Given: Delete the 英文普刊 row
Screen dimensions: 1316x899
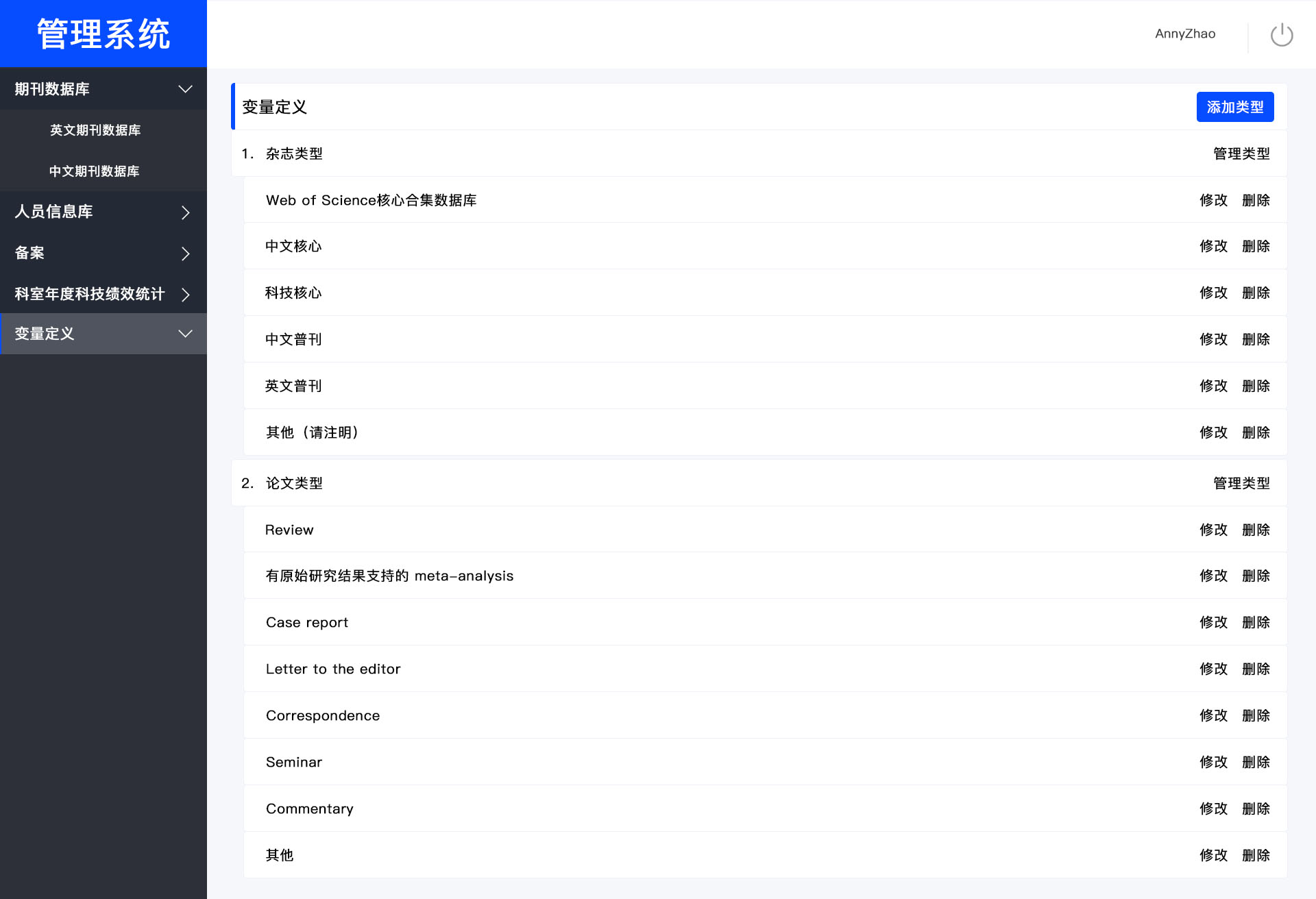Looking at the screenshot, I should (1256, 386).
